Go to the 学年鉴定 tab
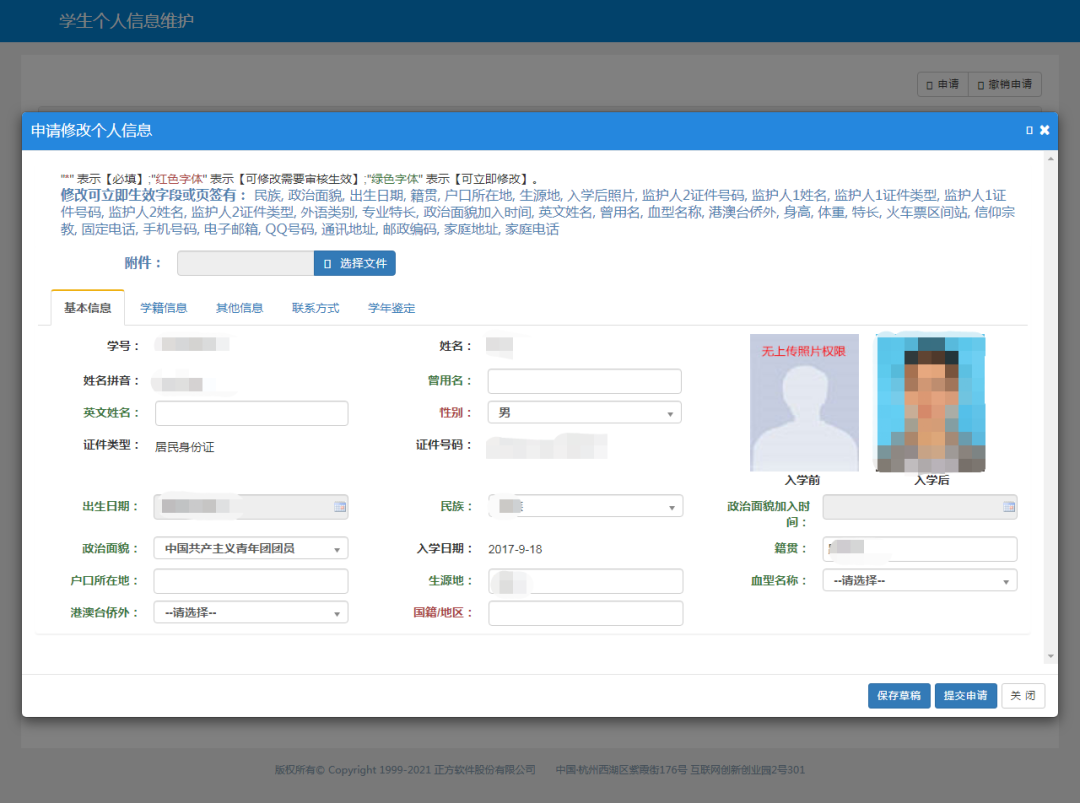This screenshot has height=803, width=1080. [391, 308]
